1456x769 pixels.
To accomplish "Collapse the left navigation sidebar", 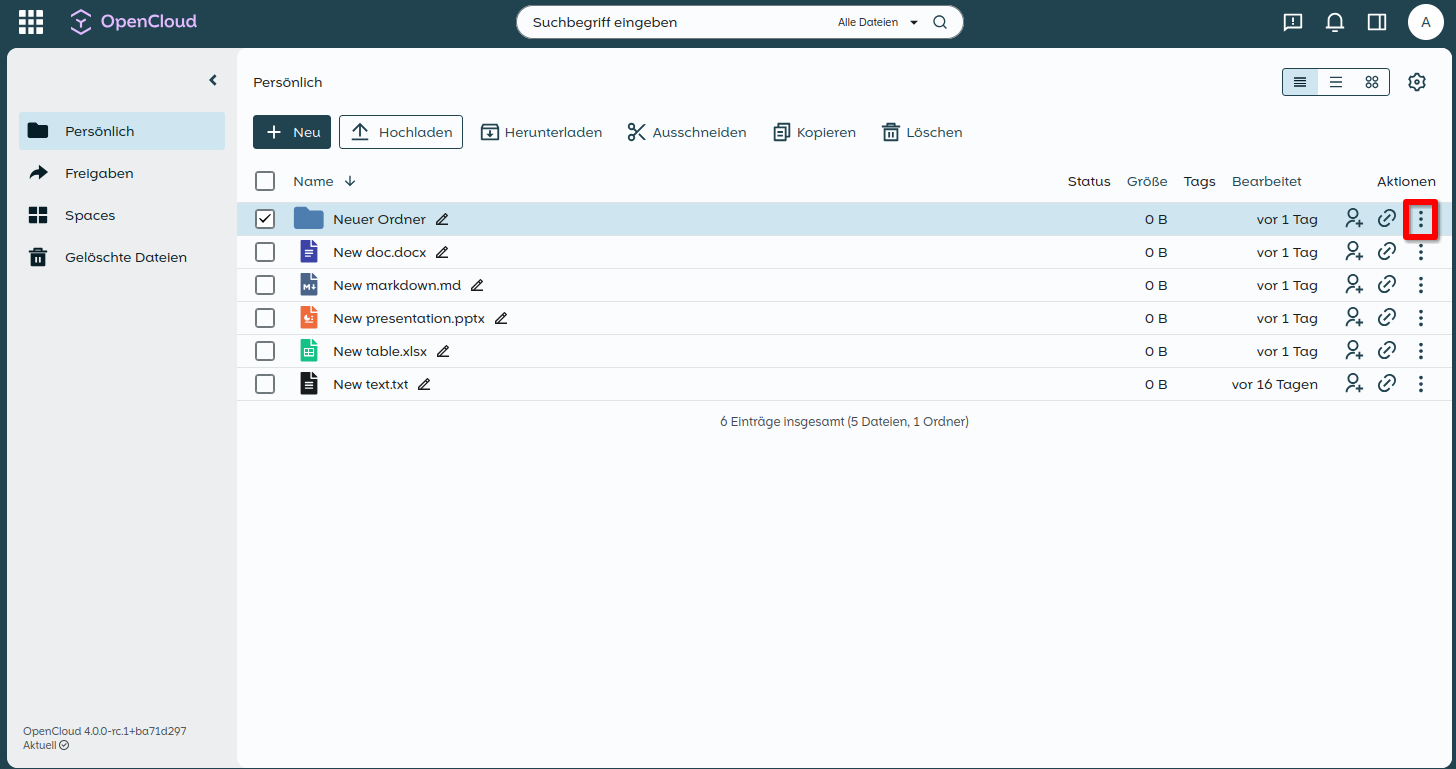I will (x=212, y=80).
